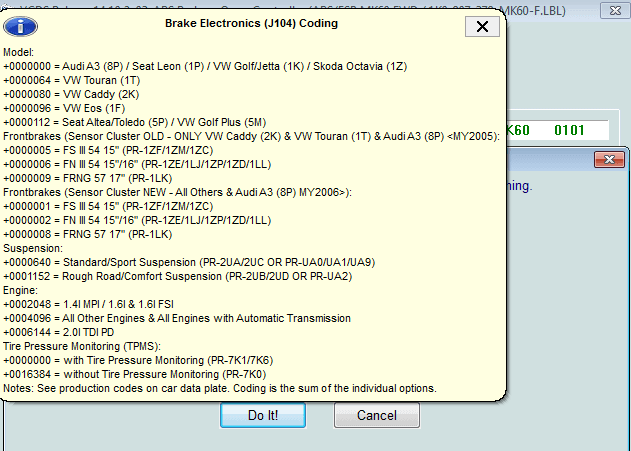Select the 'Notes: See production codes' line
Viewport: 631px width, 451px height.
click(220, 388)
